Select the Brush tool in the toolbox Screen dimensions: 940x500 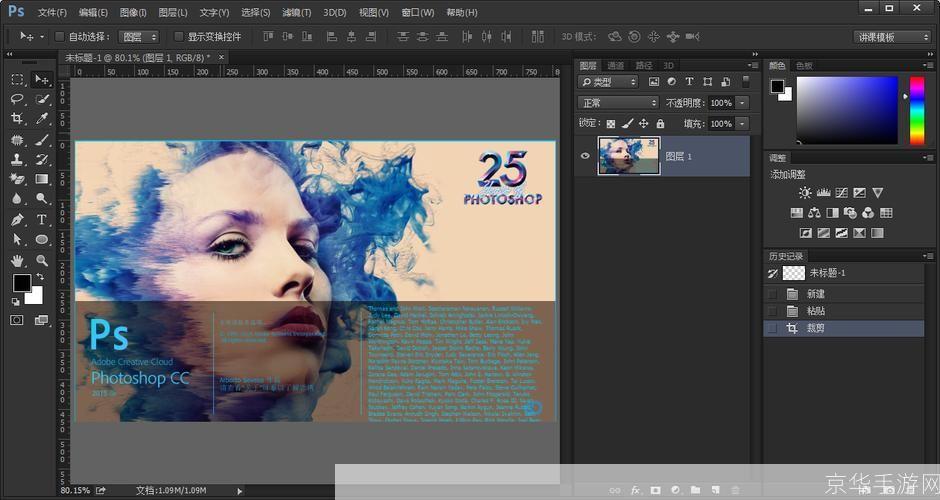pos(42,140)
